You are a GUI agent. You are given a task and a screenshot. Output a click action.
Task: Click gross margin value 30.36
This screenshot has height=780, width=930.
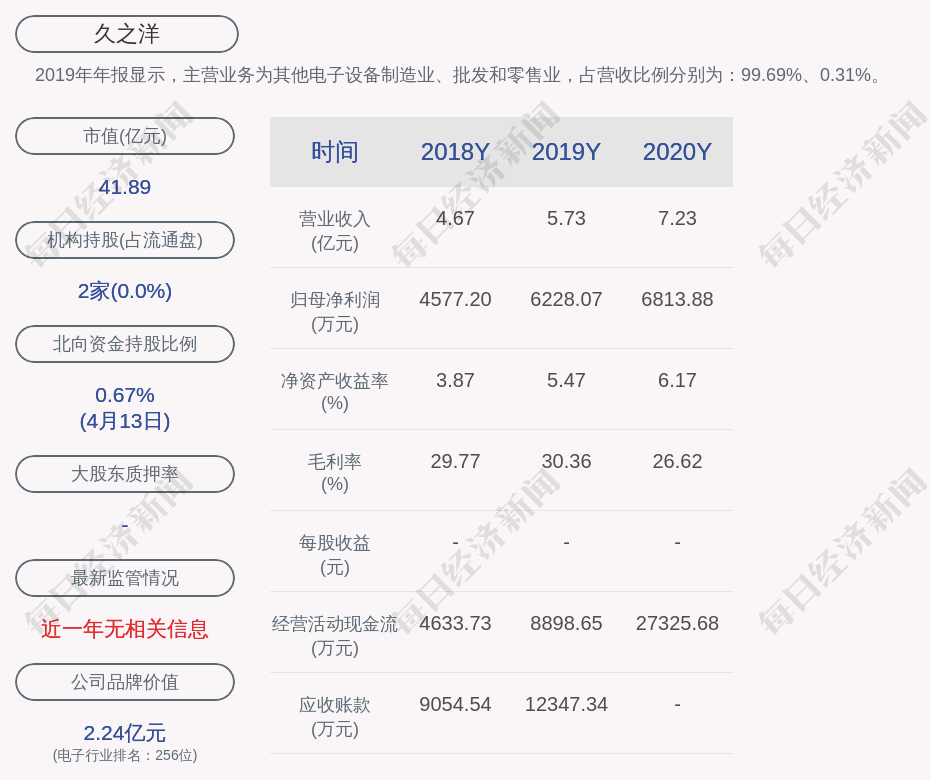(x=566, y=461)
